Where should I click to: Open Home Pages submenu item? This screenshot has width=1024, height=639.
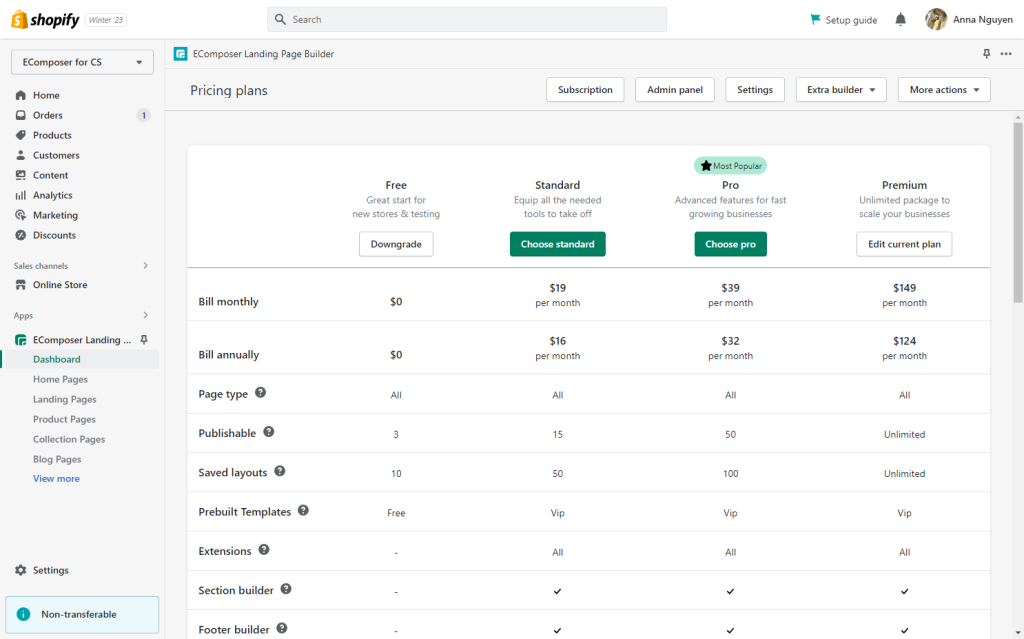pyautogui.click(x=60, y=380)
